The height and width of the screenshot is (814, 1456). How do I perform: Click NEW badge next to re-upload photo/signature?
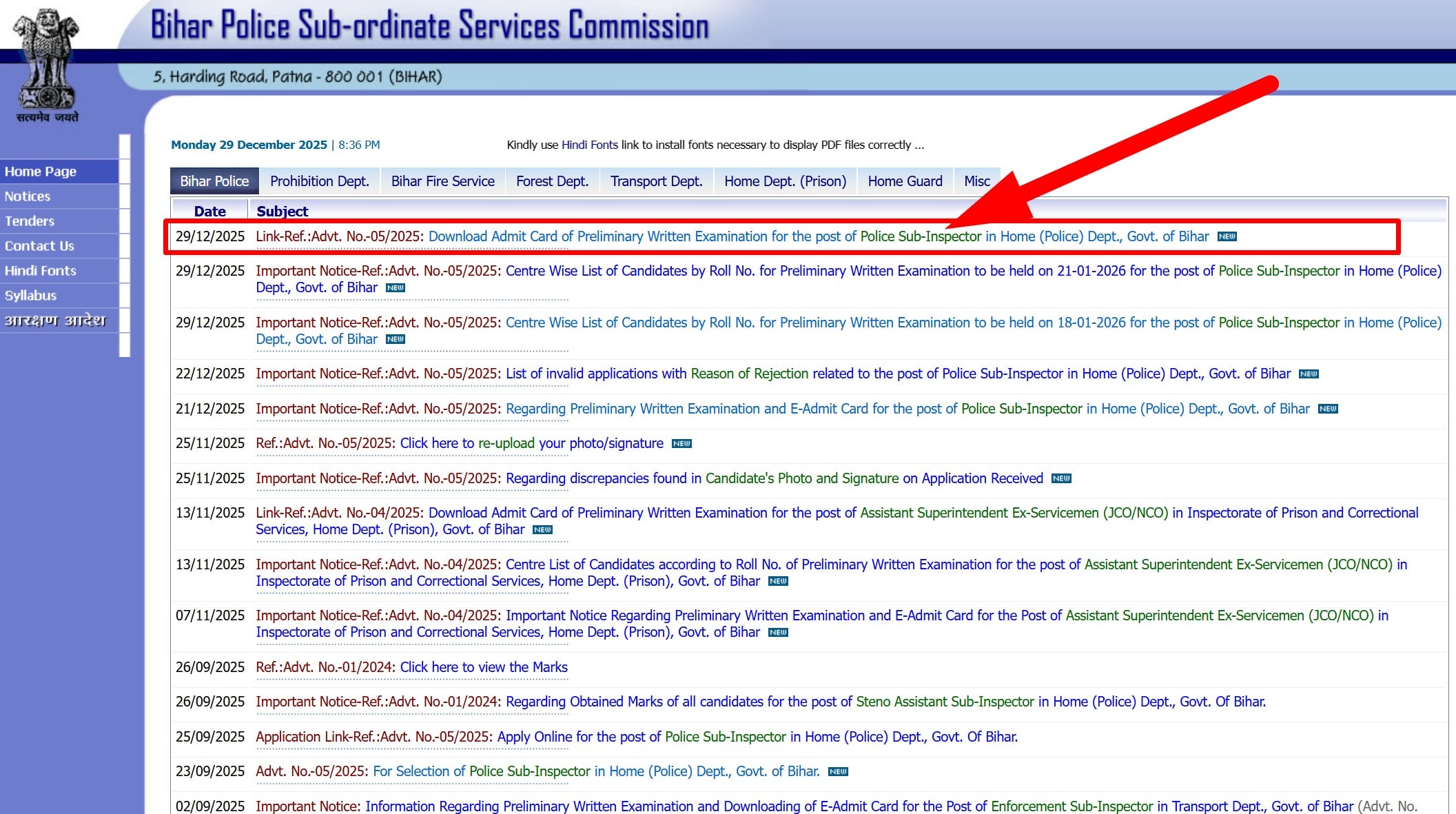pyautogui.click(x=681, y=444)
